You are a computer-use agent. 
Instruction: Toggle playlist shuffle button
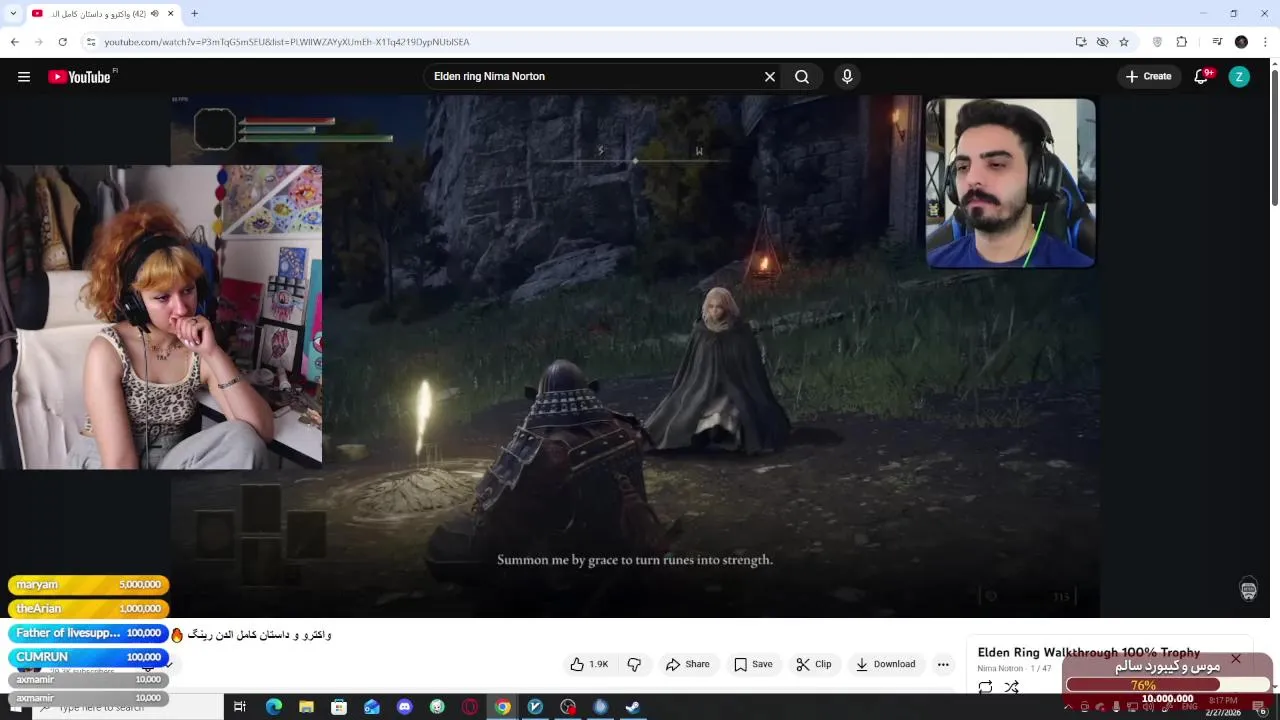point(1011,687)
